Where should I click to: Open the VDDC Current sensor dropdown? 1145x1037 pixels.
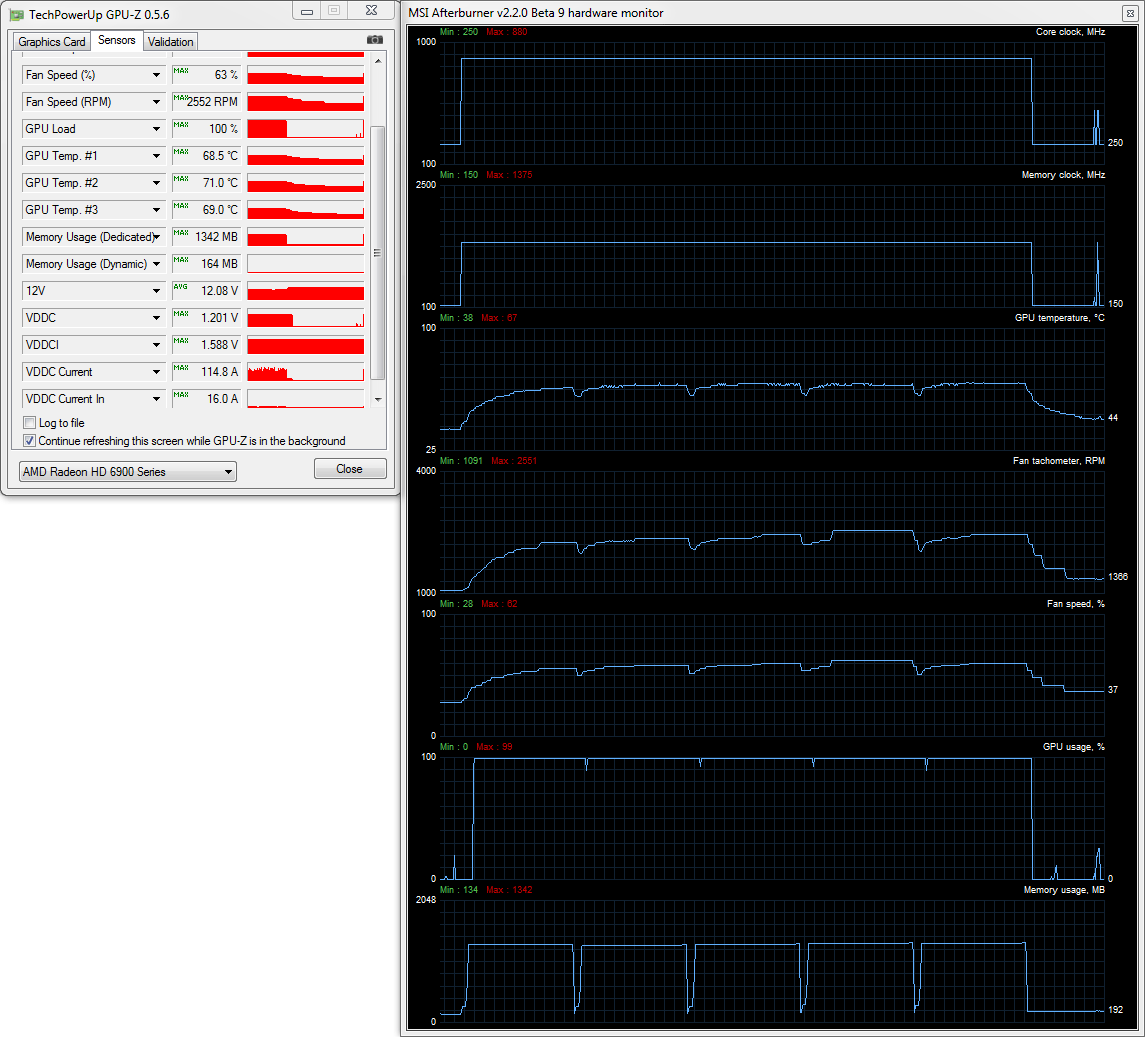coord(156,372)
